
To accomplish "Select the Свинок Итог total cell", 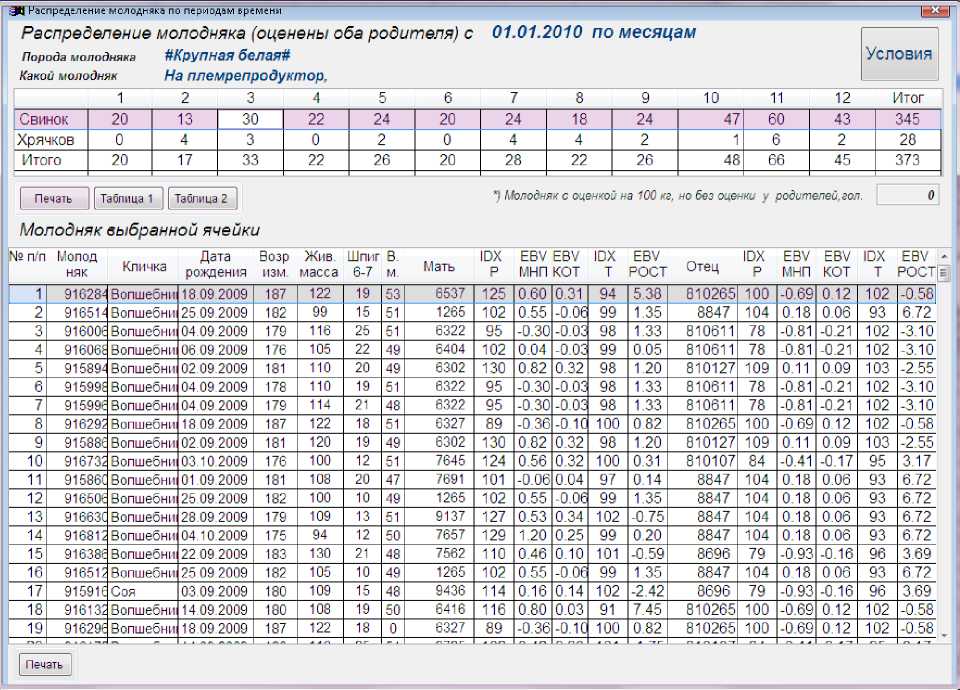I will click(907, 119).
